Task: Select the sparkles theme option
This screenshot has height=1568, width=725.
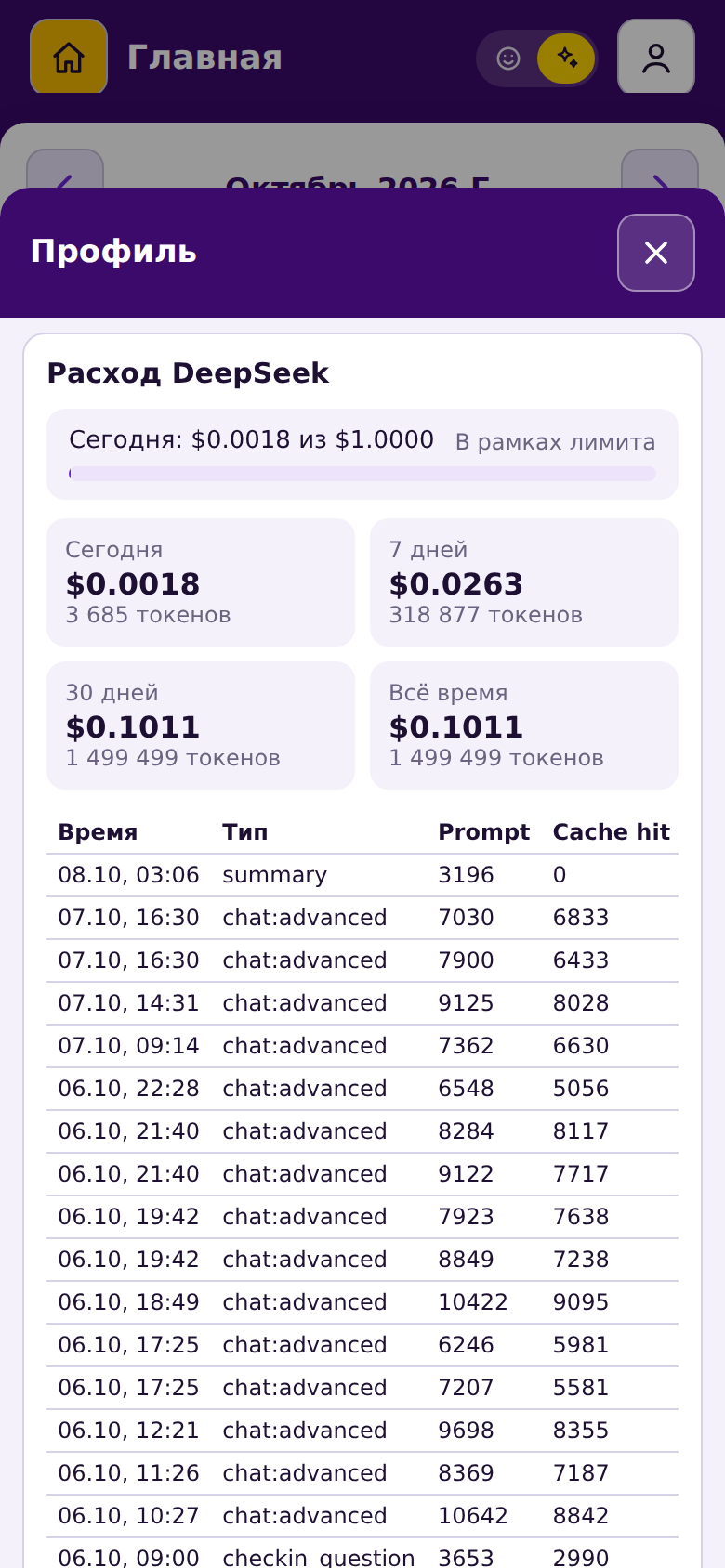Action: coord(566,59)
